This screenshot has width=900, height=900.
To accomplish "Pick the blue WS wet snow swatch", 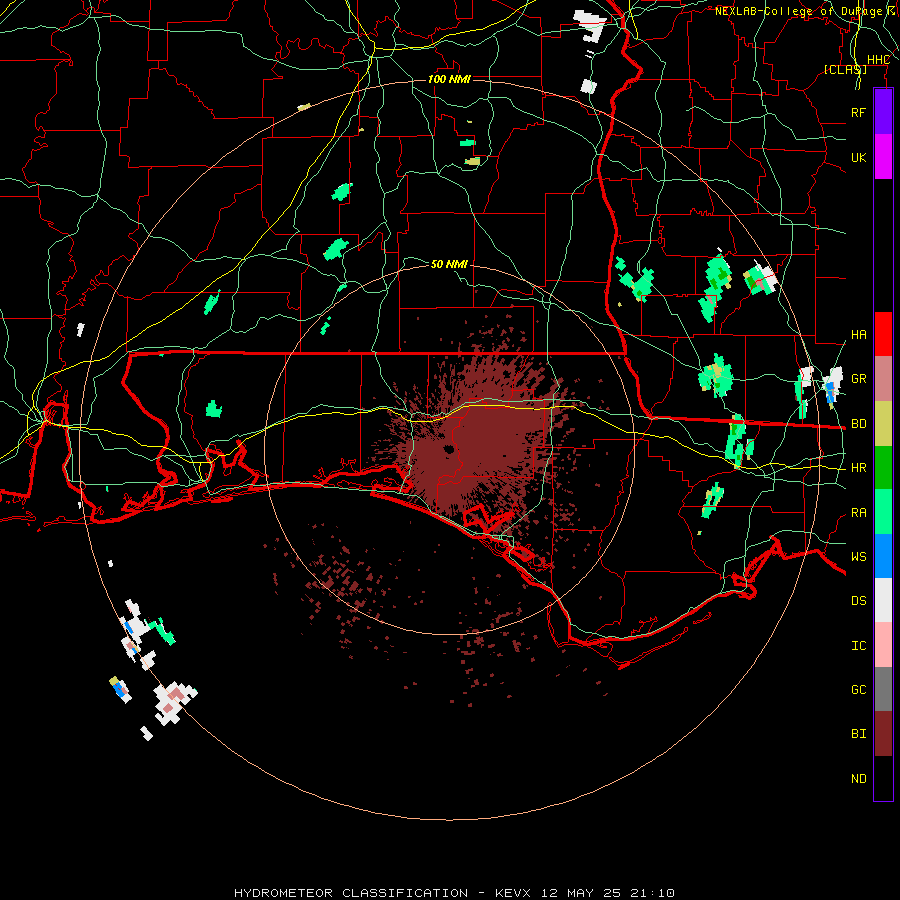I will point(883,556).
